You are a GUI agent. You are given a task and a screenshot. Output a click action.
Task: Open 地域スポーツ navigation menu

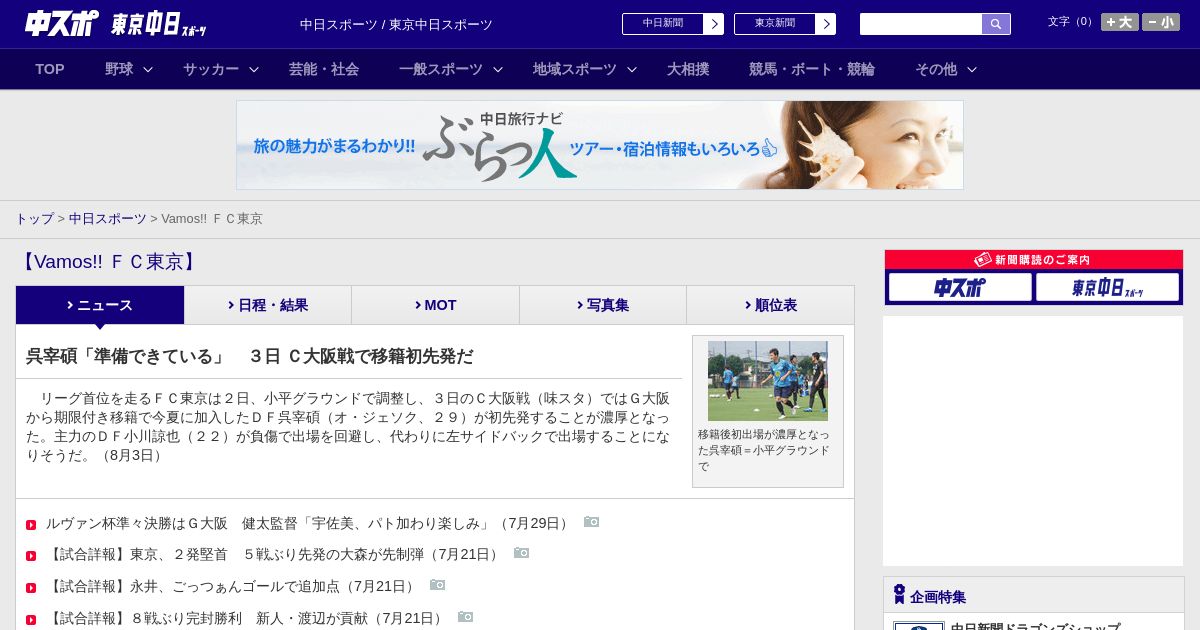[575, 69]
